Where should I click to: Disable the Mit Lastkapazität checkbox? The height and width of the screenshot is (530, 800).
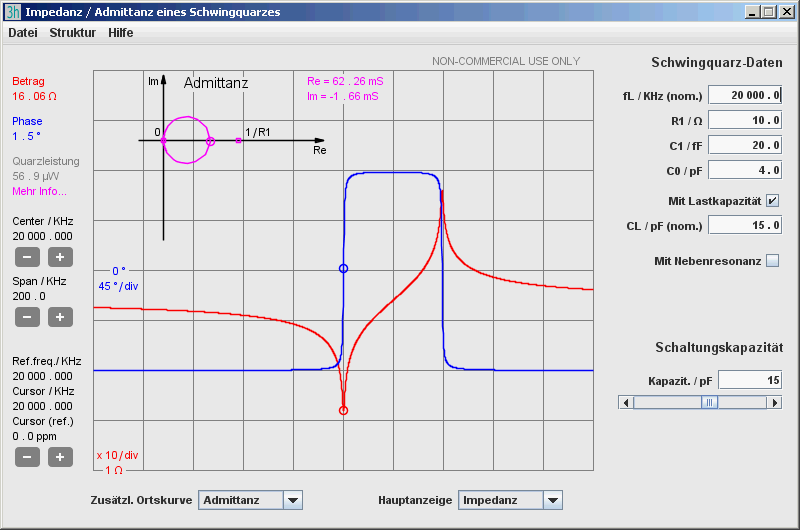[772, 201]
